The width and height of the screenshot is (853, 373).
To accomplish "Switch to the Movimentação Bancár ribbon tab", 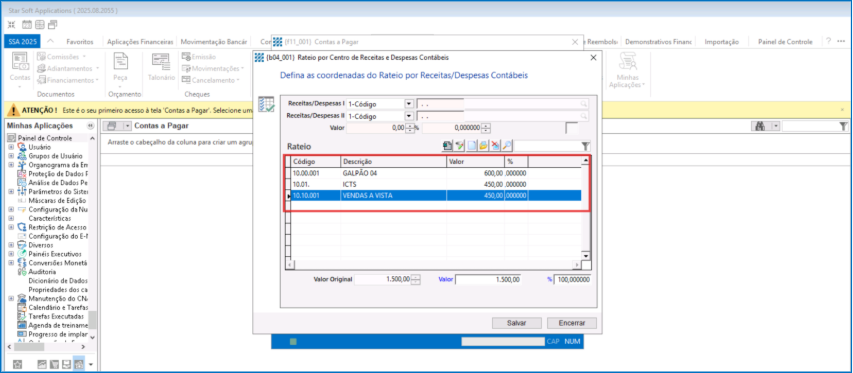I will click(x=213, y=42).
